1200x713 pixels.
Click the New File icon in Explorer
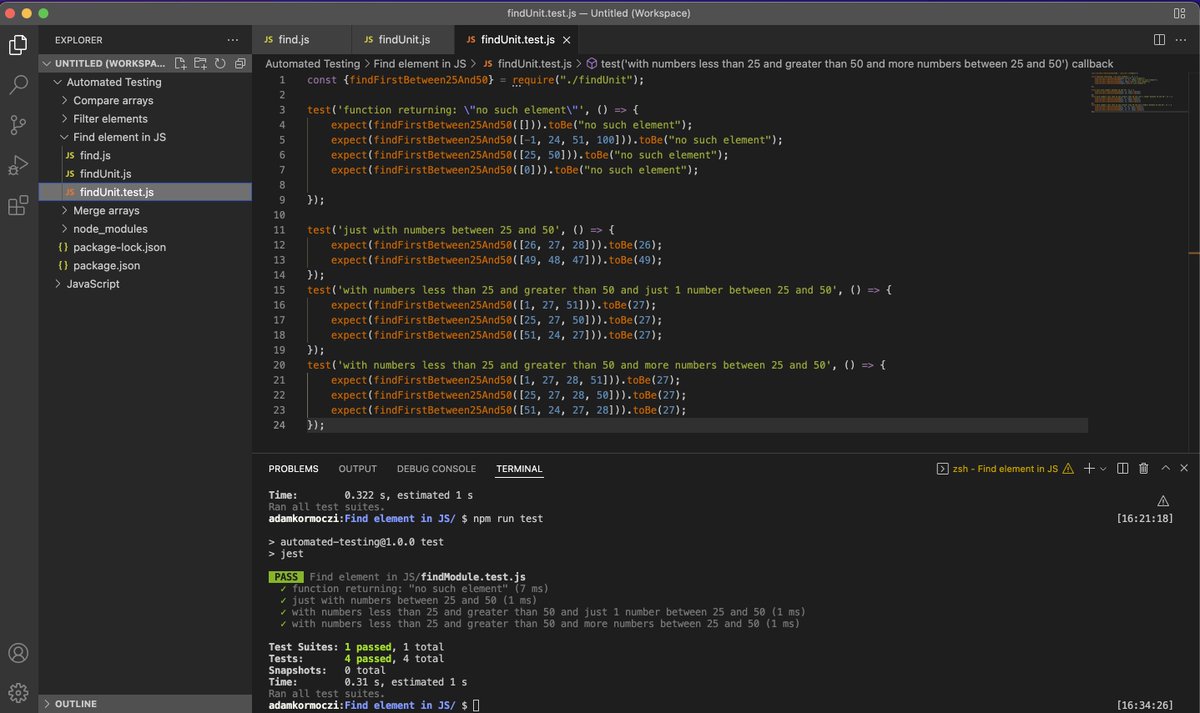pos(180,63)
